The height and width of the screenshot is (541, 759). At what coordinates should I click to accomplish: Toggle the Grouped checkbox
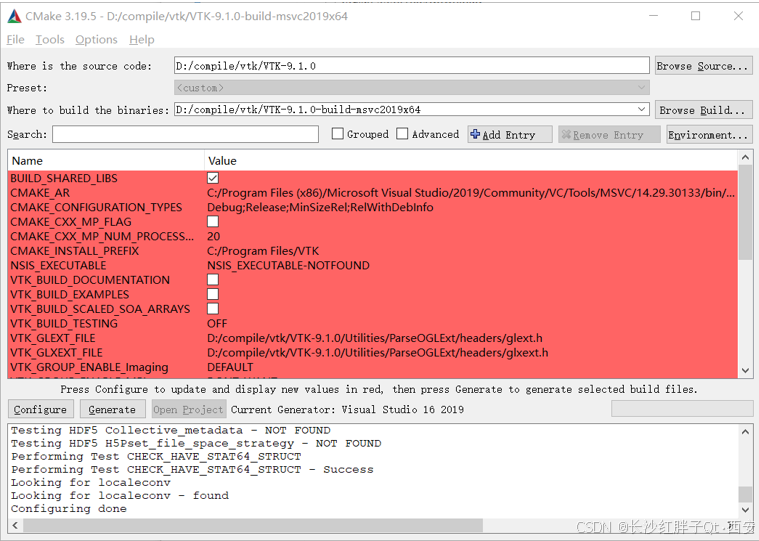pyautogui.click(x=338, y=134)
